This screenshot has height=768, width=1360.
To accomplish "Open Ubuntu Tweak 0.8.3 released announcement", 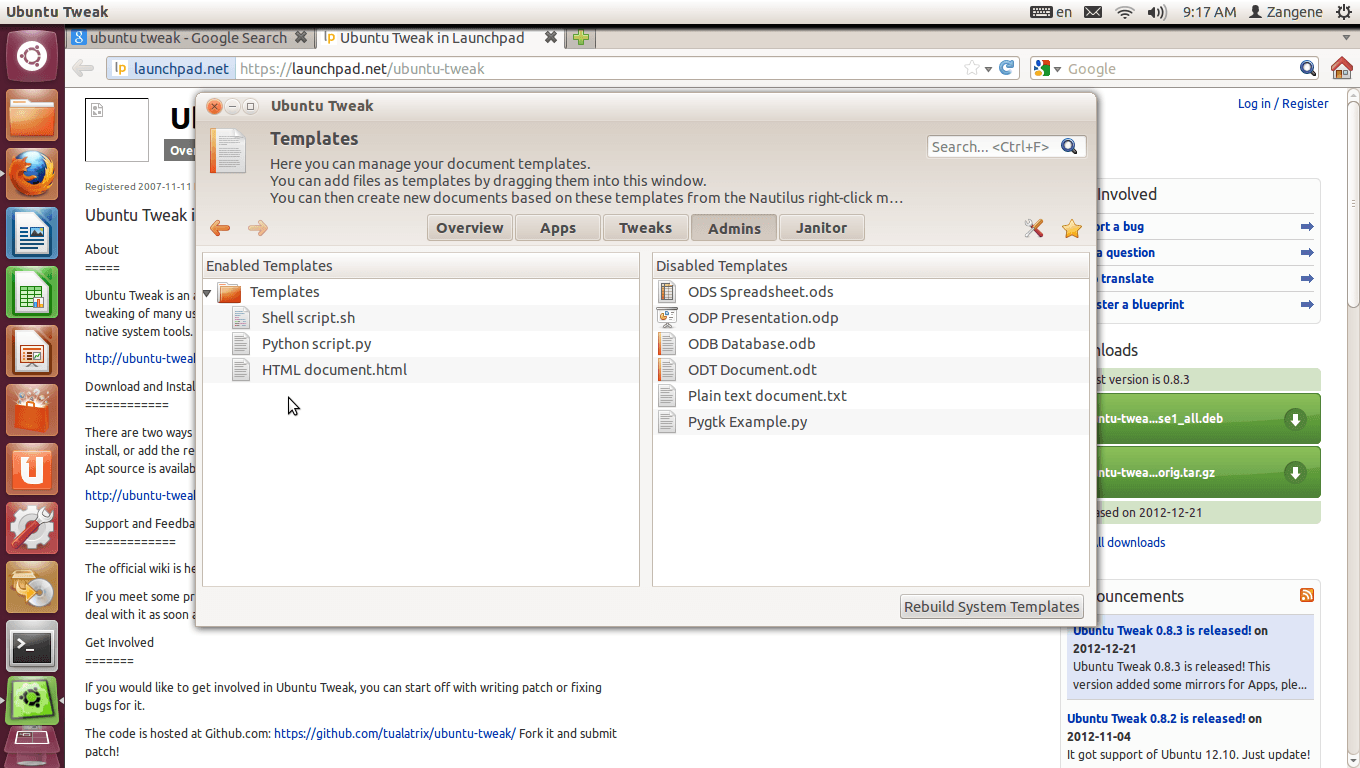I will (1162, 631).
